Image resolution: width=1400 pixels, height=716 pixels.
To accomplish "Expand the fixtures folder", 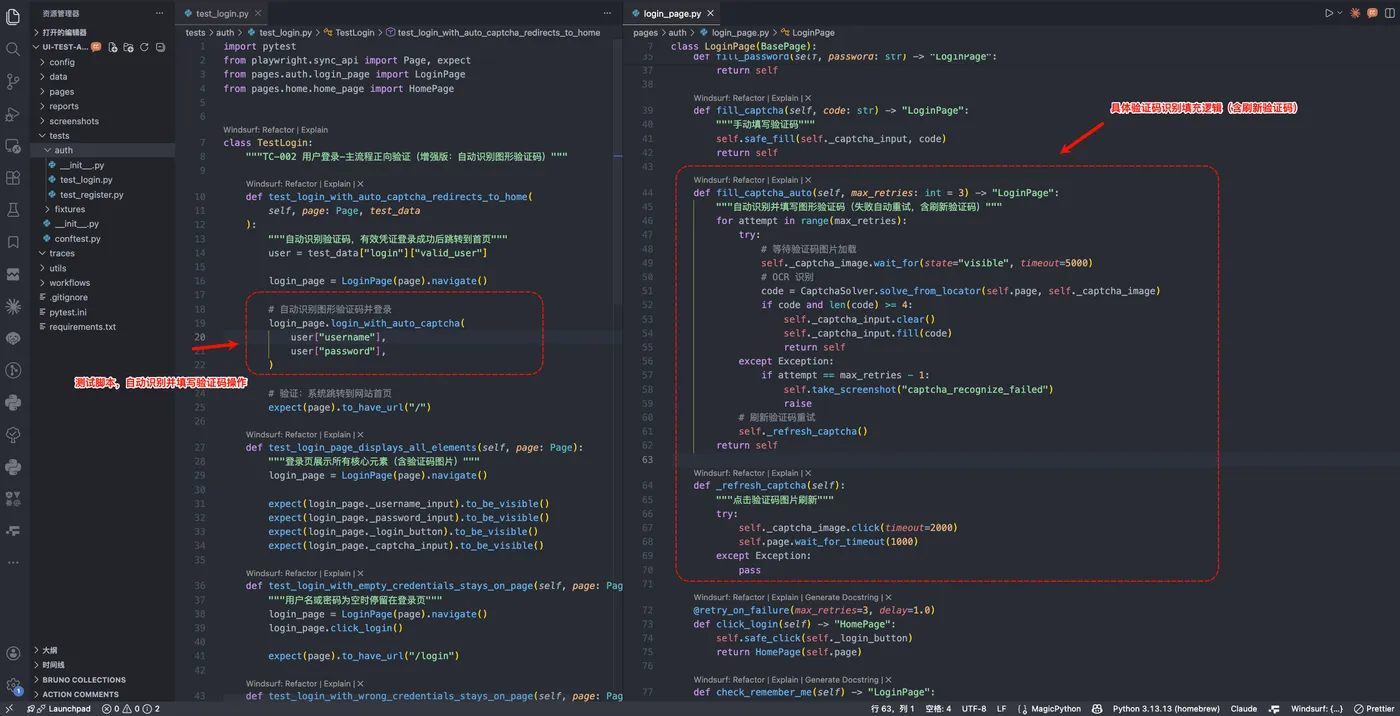I will tap(102, 209).
